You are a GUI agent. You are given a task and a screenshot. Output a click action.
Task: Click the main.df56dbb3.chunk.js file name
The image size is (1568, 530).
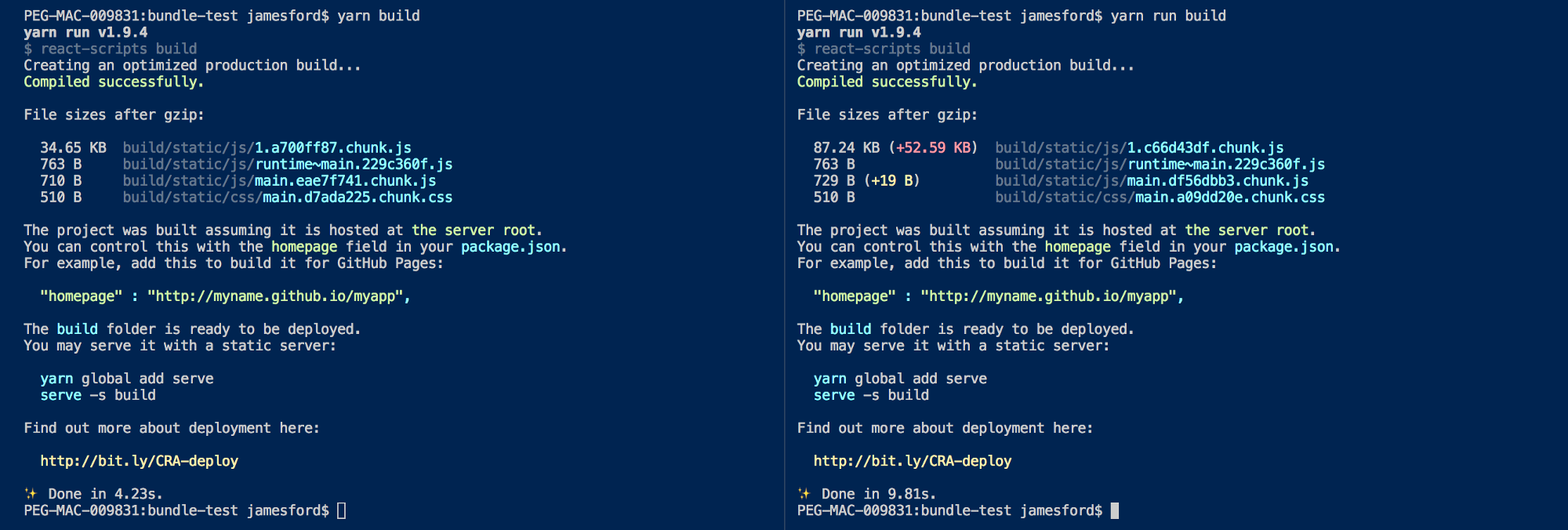(x=1218, y=181)
